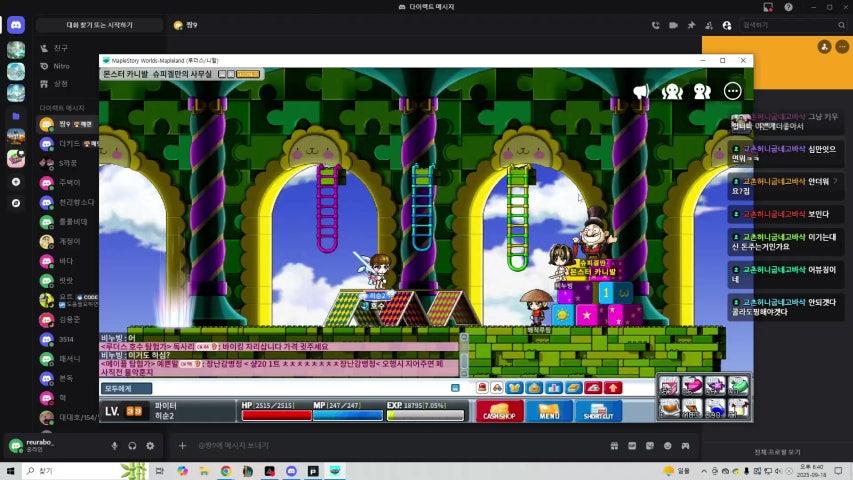Open the GIF picker icon
Viewport: 853px width, 480px height.
click(x=632, y=446)
